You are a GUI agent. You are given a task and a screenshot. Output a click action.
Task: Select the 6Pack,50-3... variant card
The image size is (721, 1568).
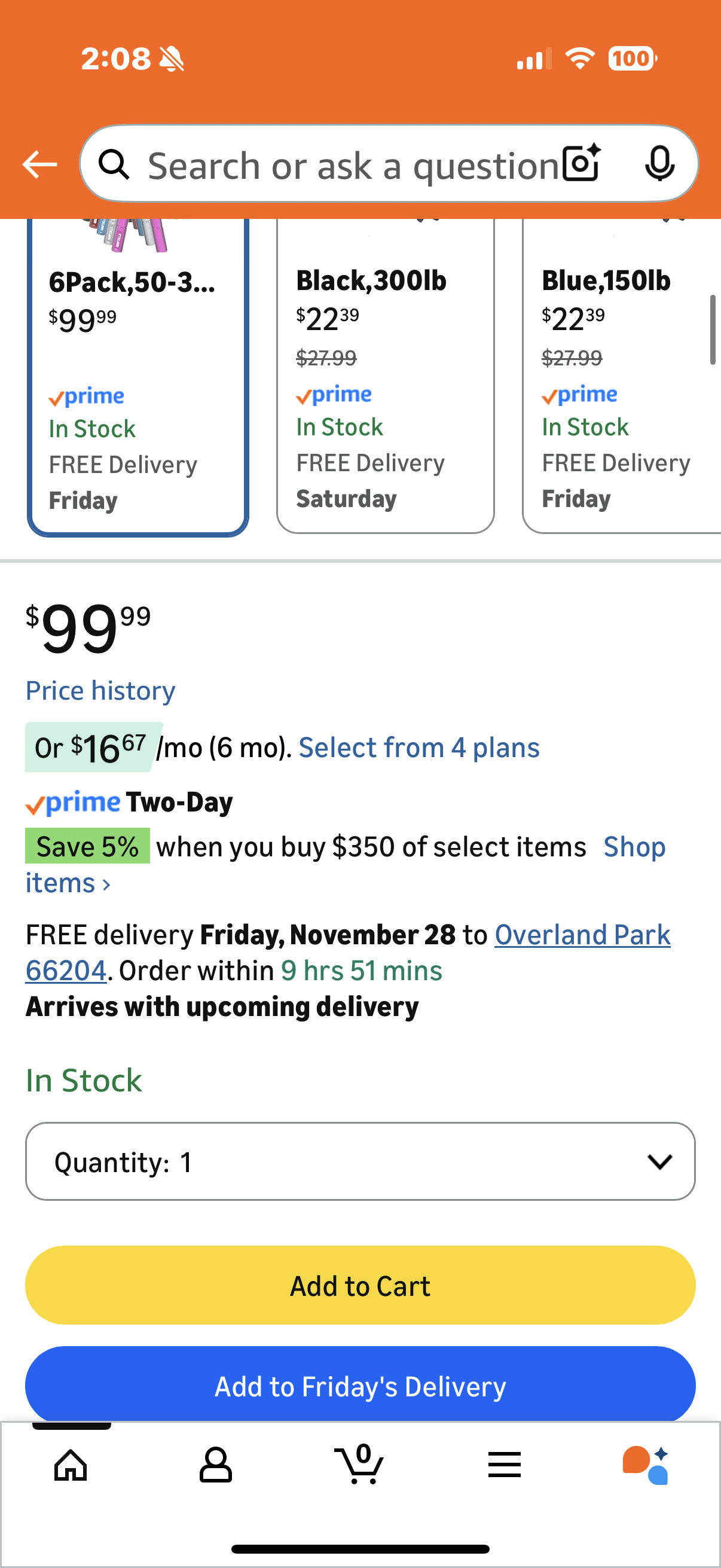pyautogui.click(x=138, y=377)
